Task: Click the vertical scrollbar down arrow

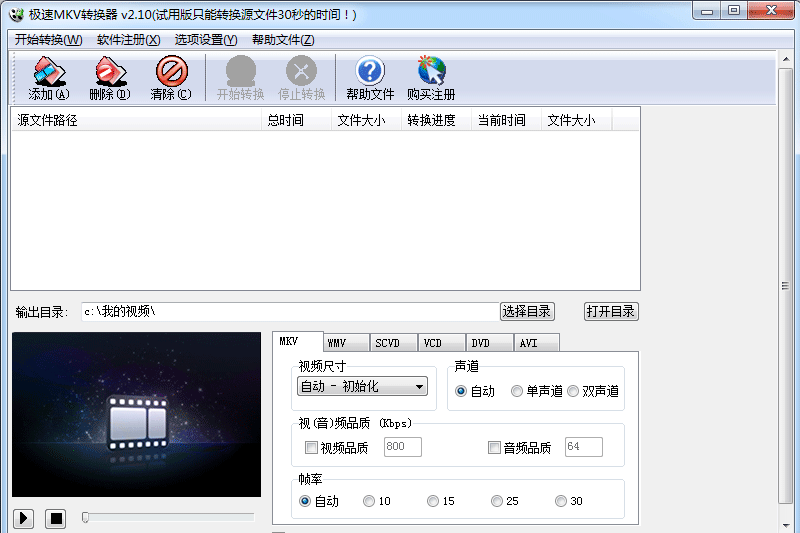Action: click(786, 525)
